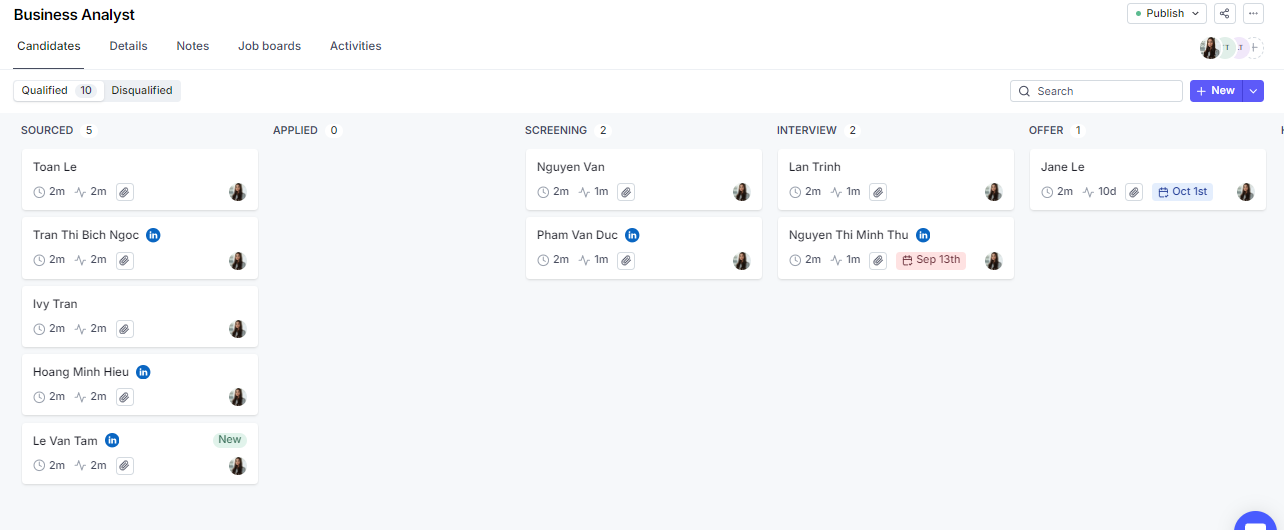Switch to the Activities tab

[x=355, y=46]
